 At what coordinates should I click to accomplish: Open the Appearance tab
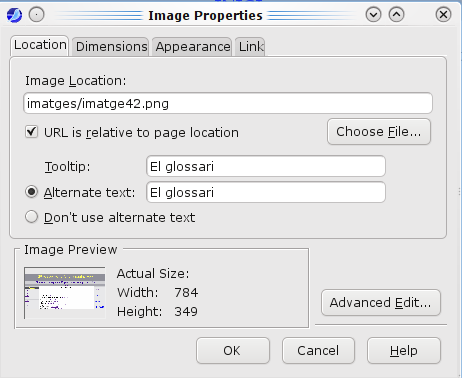point(192,47)
